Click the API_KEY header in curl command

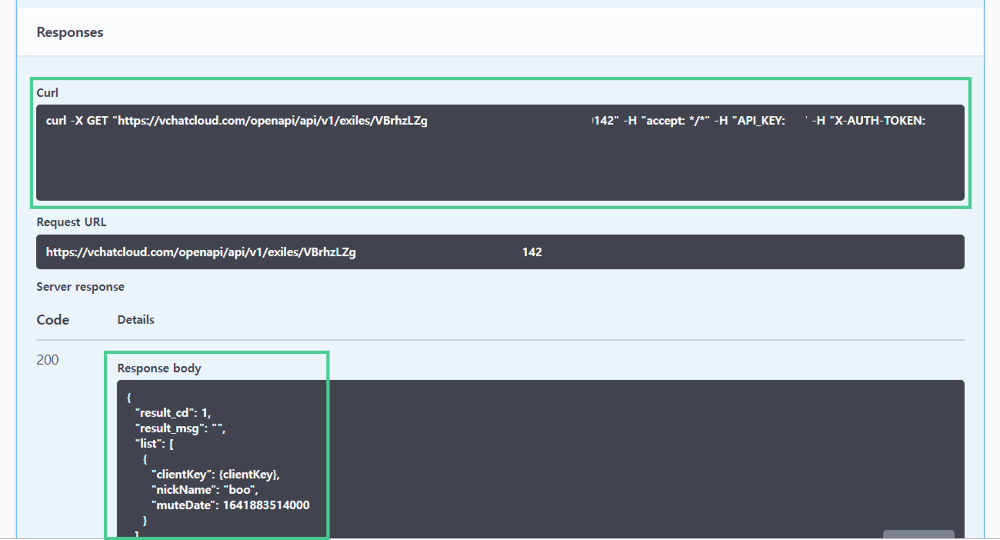pos(758,121)
